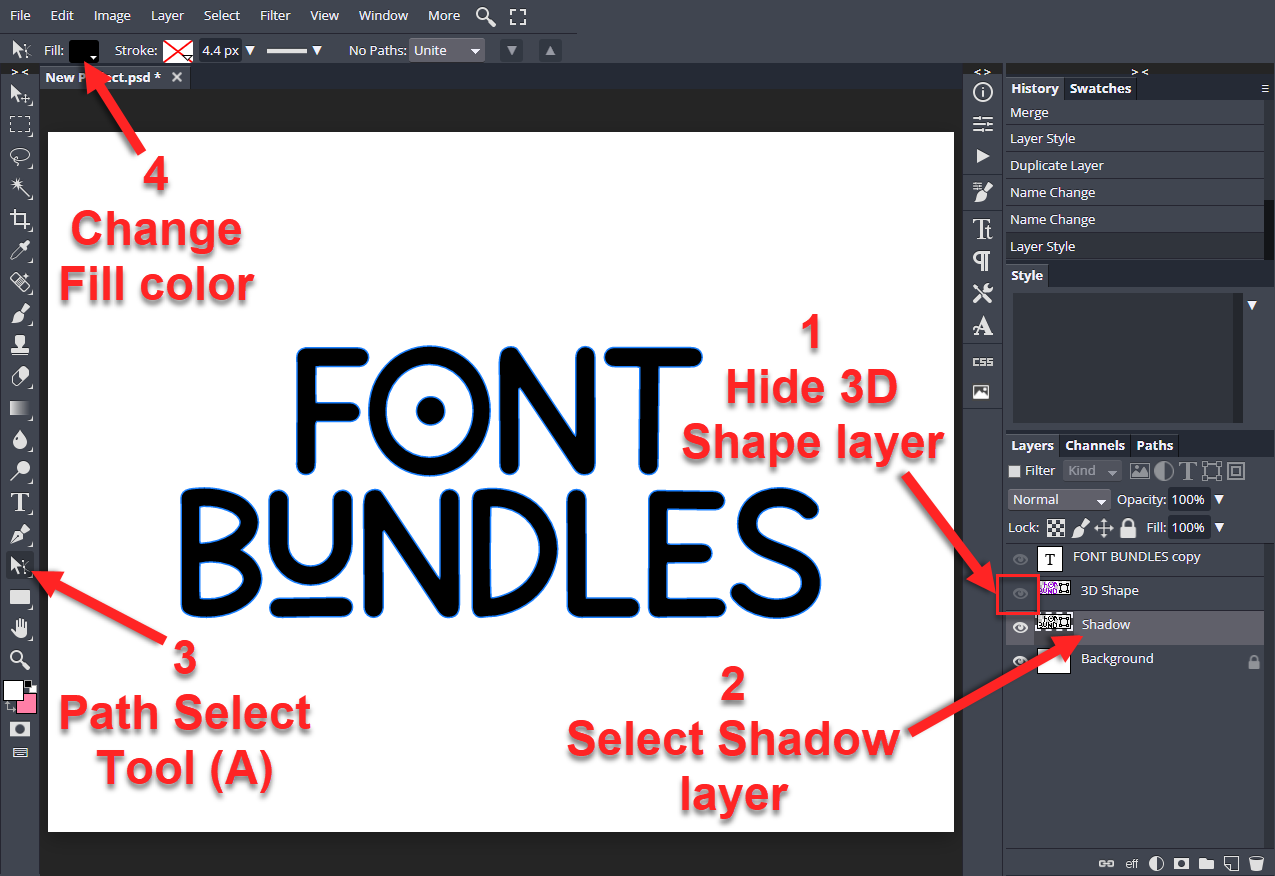1275x876 pixels.
Task: Open the Properties sliders panel icon
Action: click(x=983, y=124)
